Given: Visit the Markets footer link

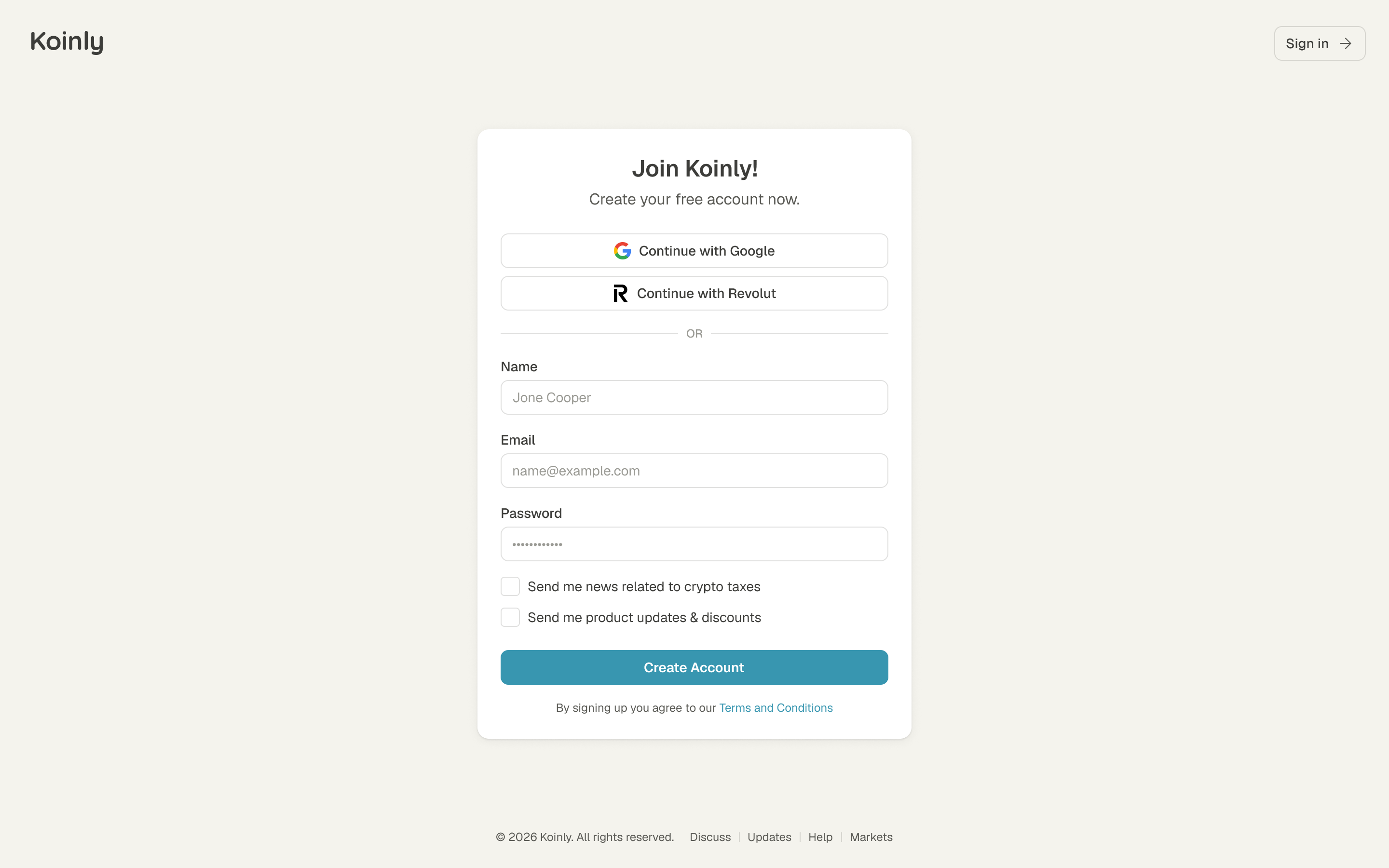Looking at the screenshot, I should pos(872,837).
